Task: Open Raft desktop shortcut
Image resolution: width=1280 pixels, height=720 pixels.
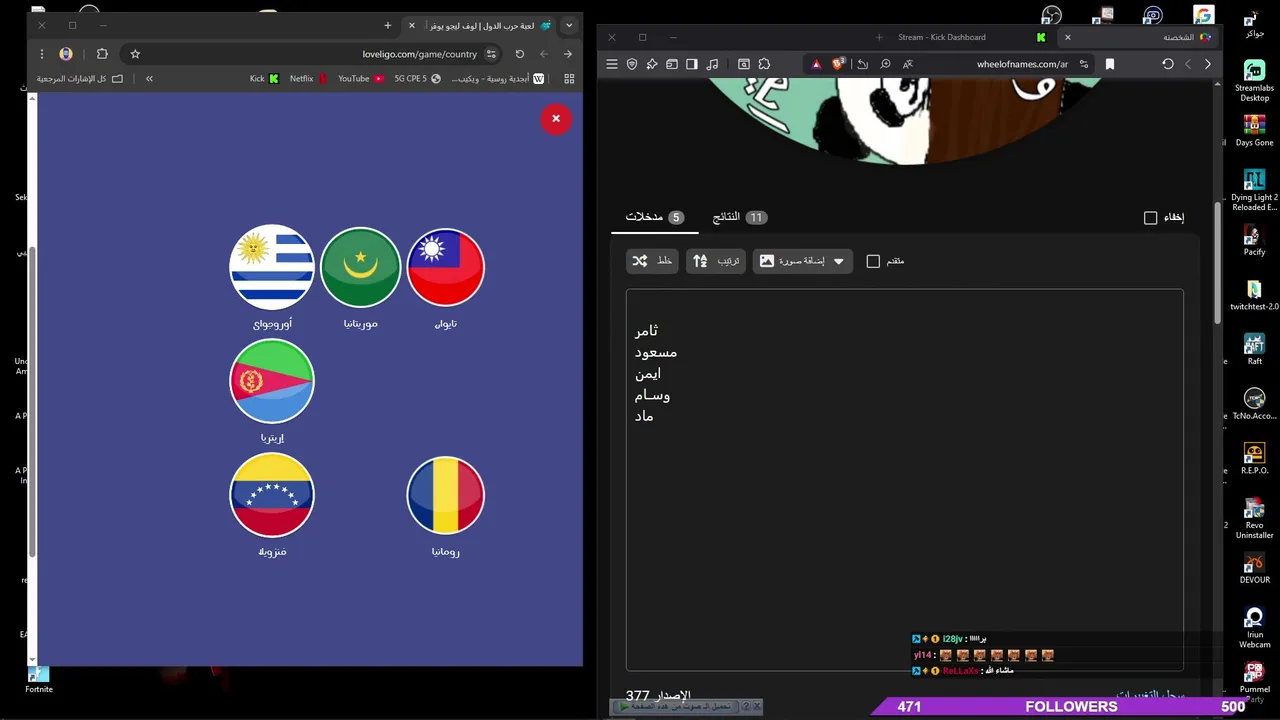Action: pos(1254,350)
